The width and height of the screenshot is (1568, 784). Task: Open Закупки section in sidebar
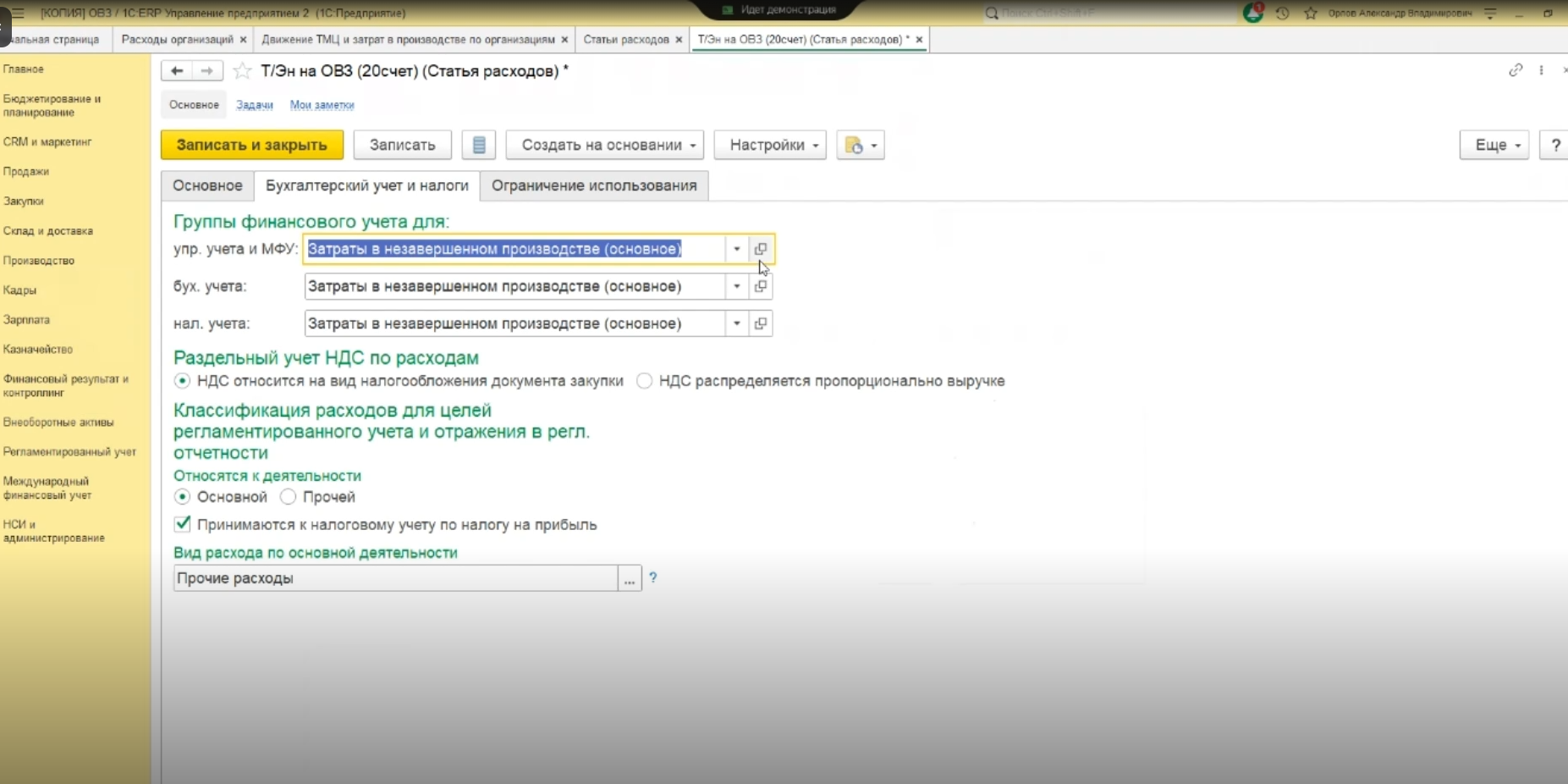click(x=24, y=202)
